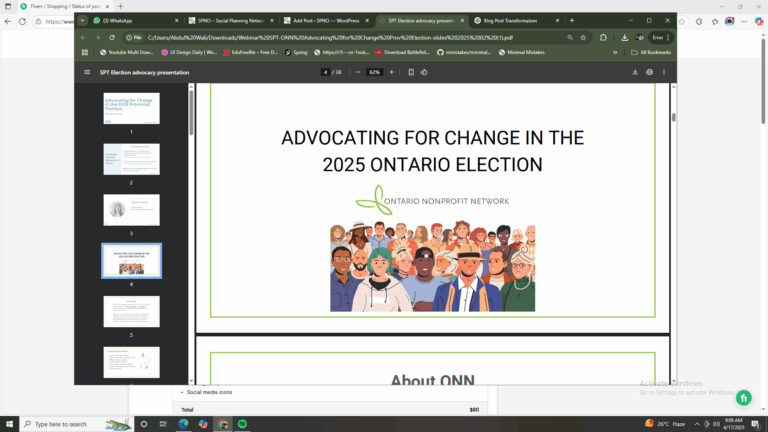
Task: Click the zoom out minus button
Action: click(x=357, y=72)
